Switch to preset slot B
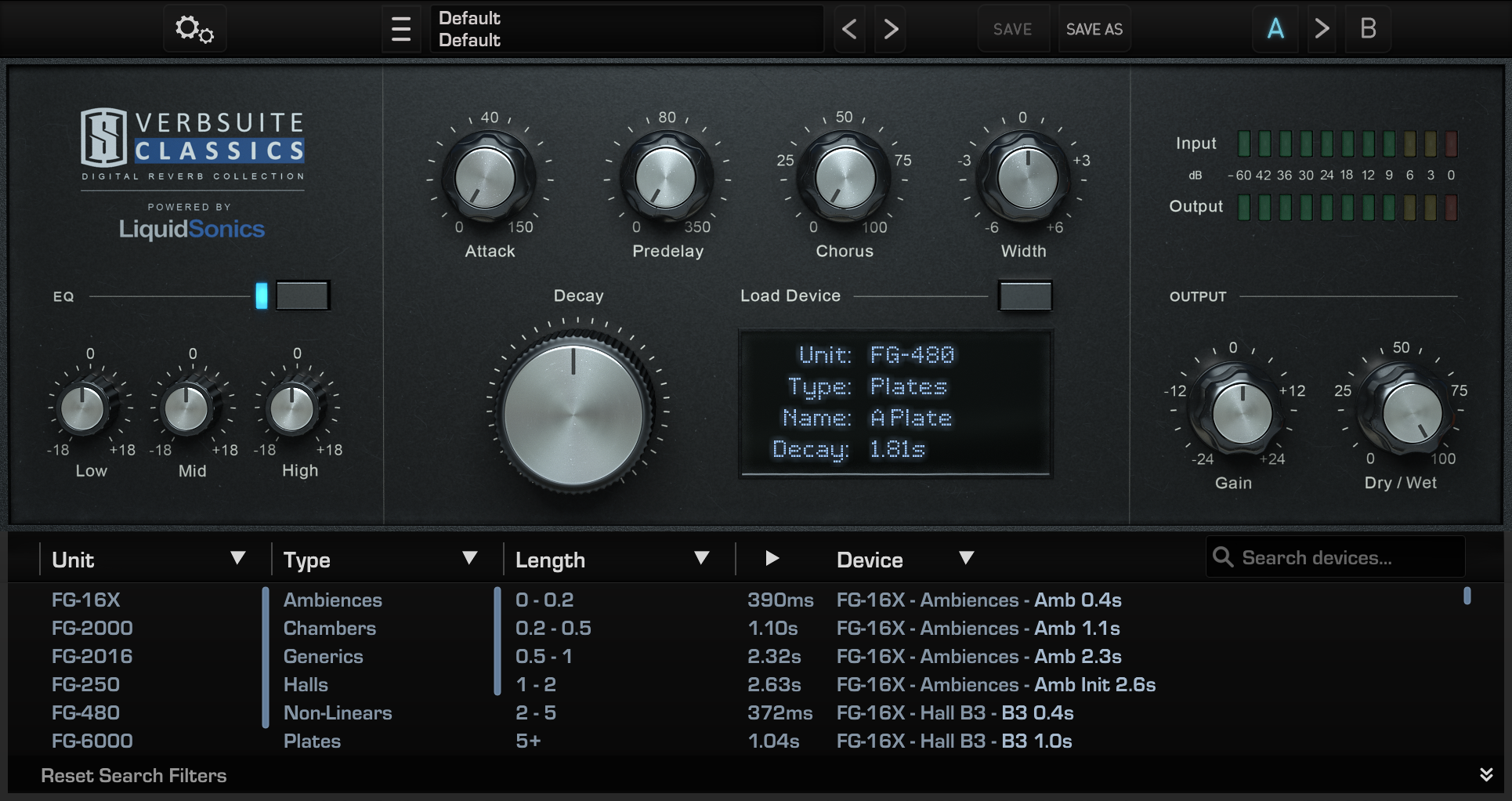This screenshot has height=801, width=1512. click(x=1367, y=28)
